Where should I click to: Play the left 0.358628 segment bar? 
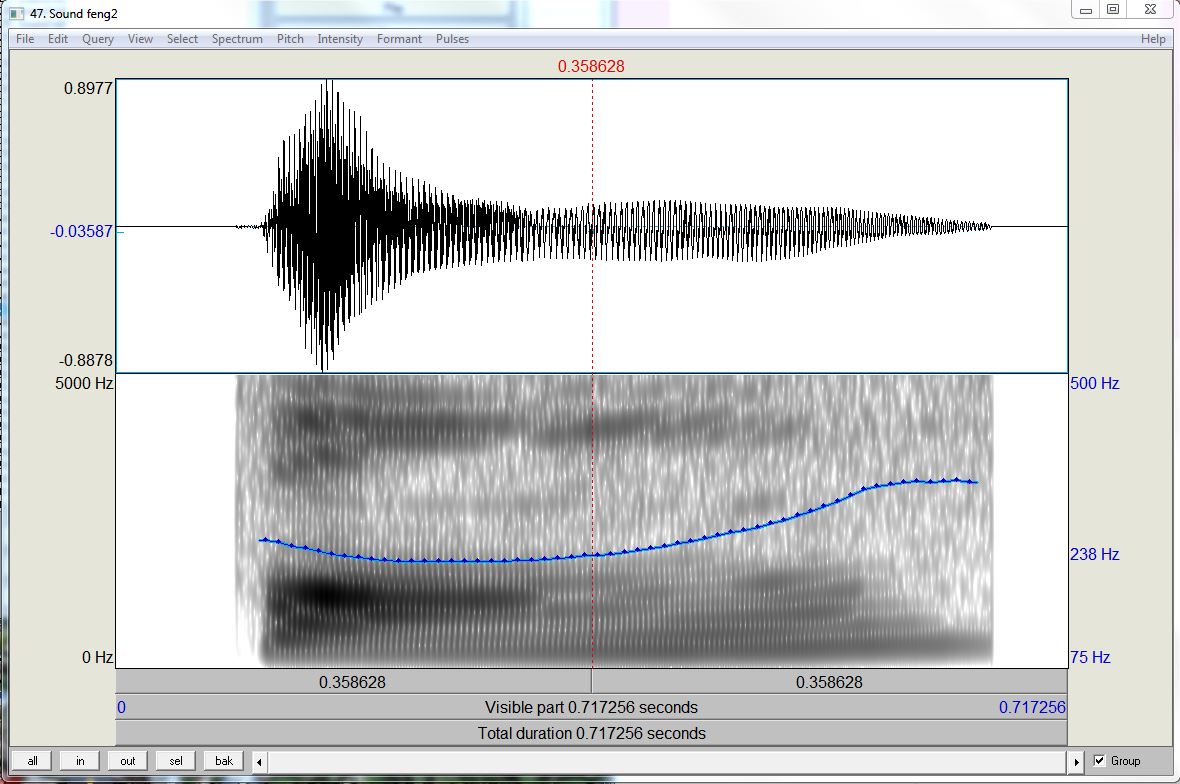coord(353,682)
